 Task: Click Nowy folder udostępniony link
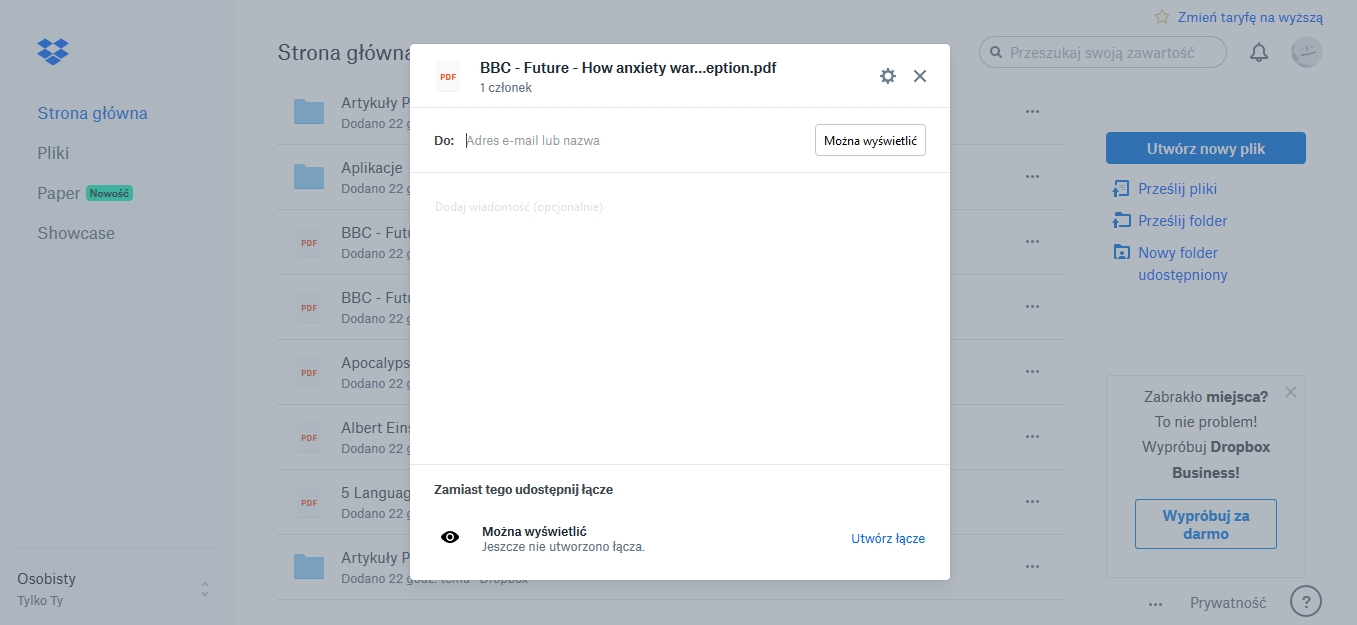click(1182, 264)
